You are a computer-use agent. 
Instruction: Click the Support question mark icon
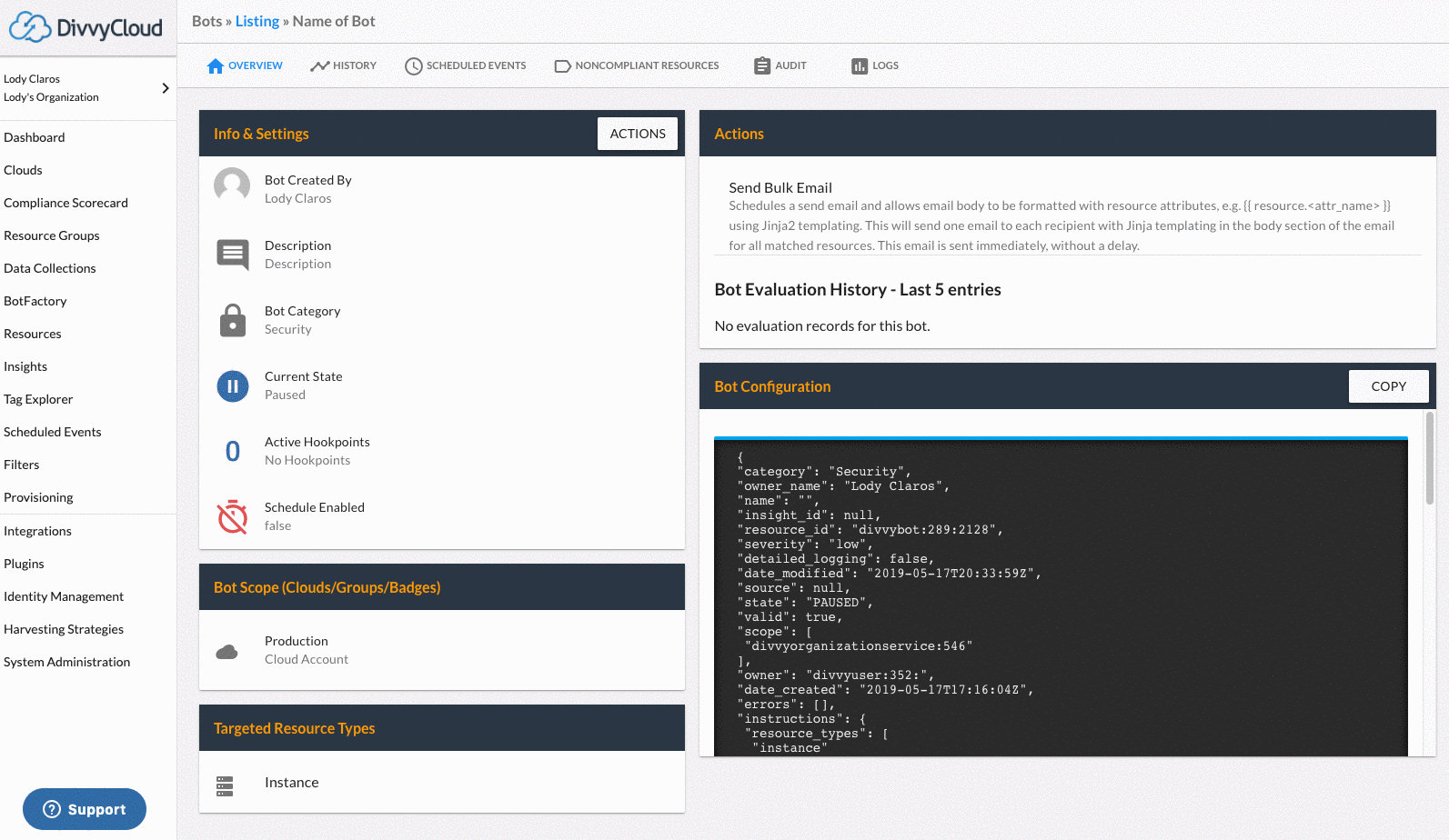[53, 809]
